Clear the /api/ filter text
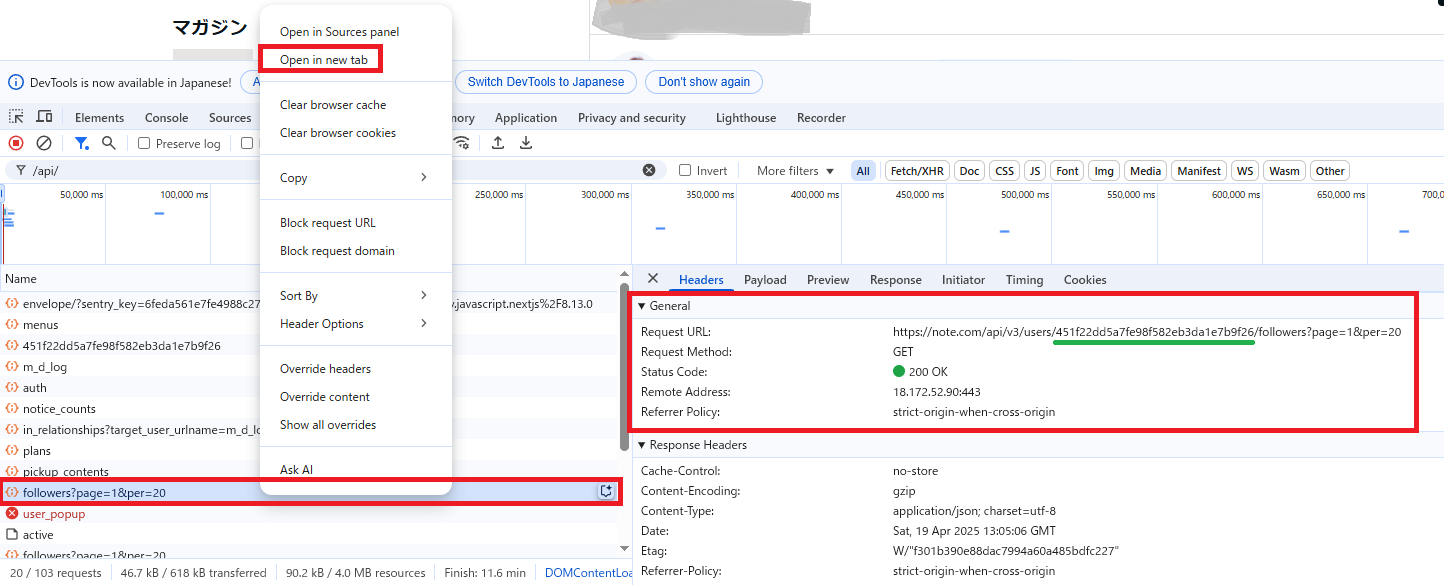Screen dimensions: 1444x585 click(x=649, y=170)
